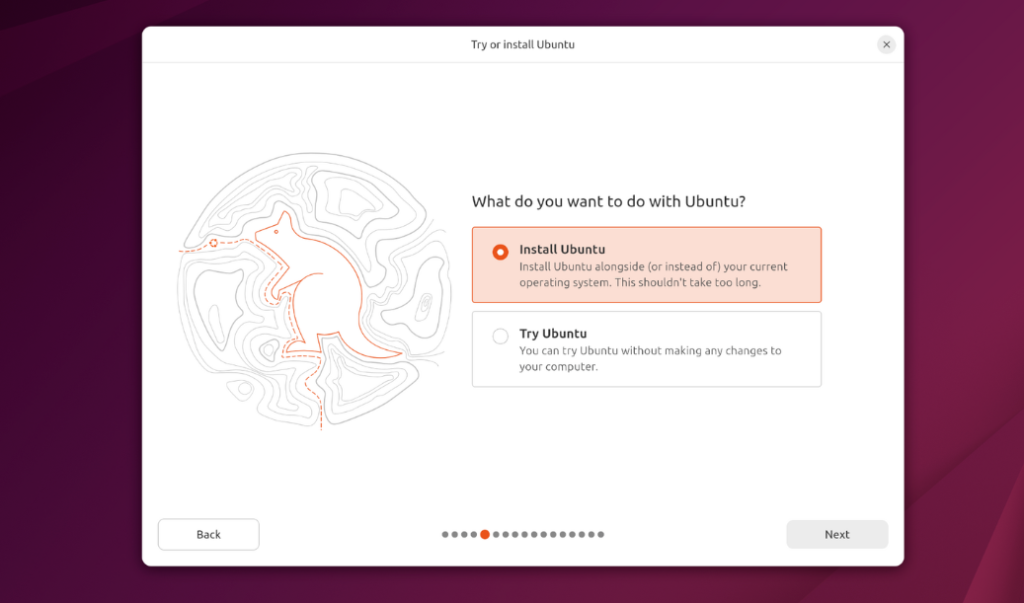Viewport: 1024px width, 603px height.
Task: Select the Try Ubuntu radio button
Action: click(501, 336)
